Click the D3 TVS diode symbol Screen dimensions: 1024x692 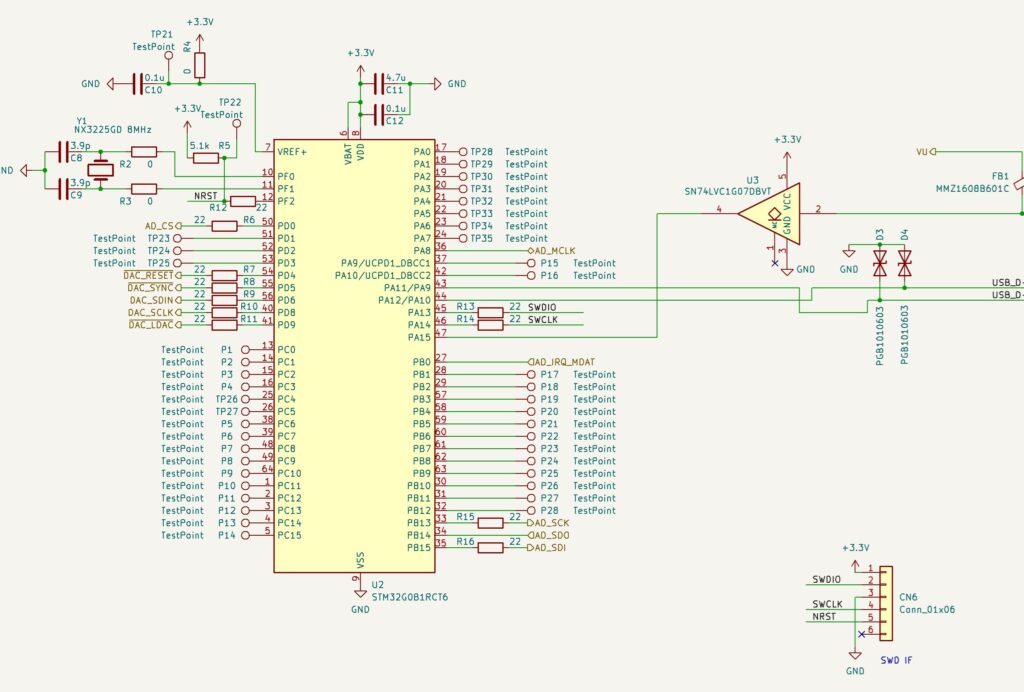click(x=879, y=264)
